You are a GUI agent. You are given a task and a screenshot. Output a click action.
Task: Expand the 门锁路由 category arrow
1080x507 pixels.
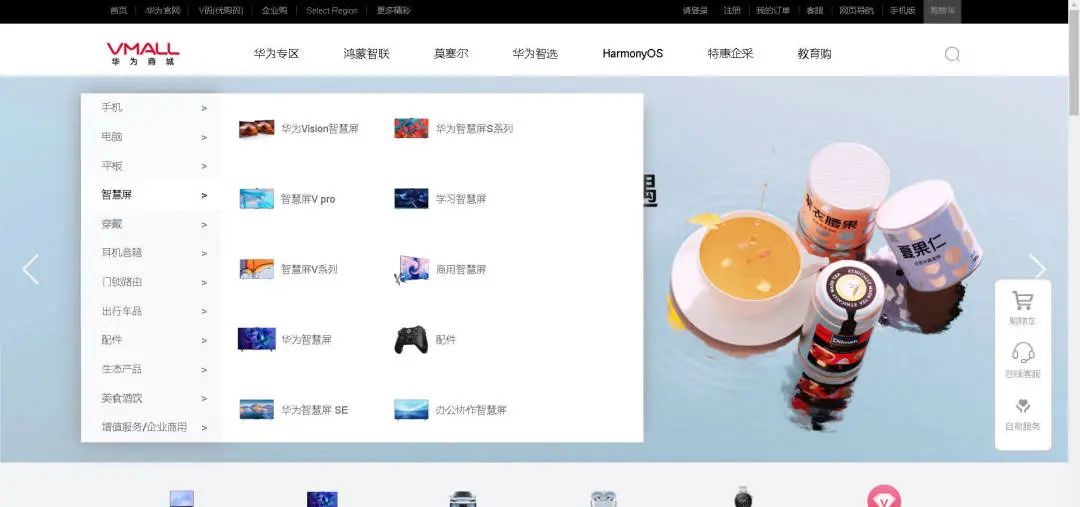(204, 283)
